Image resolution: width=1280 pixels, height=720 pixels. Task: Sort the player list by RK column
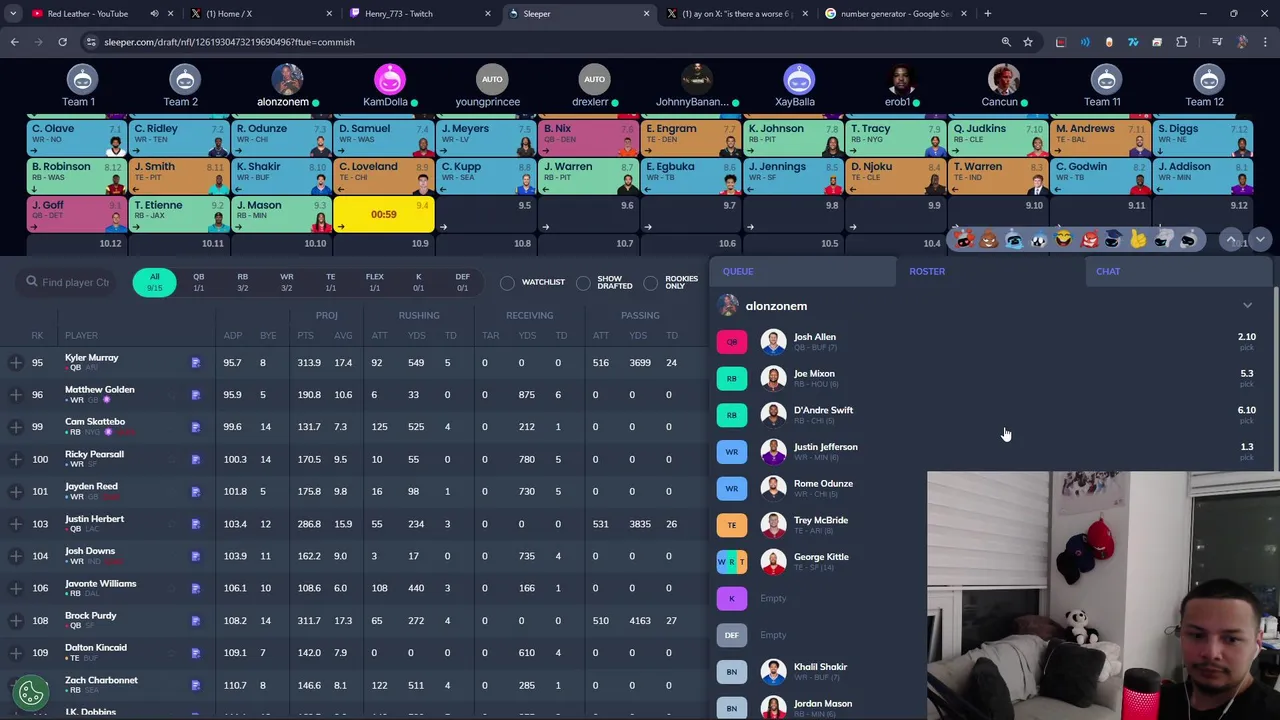[x=37, y=336]
